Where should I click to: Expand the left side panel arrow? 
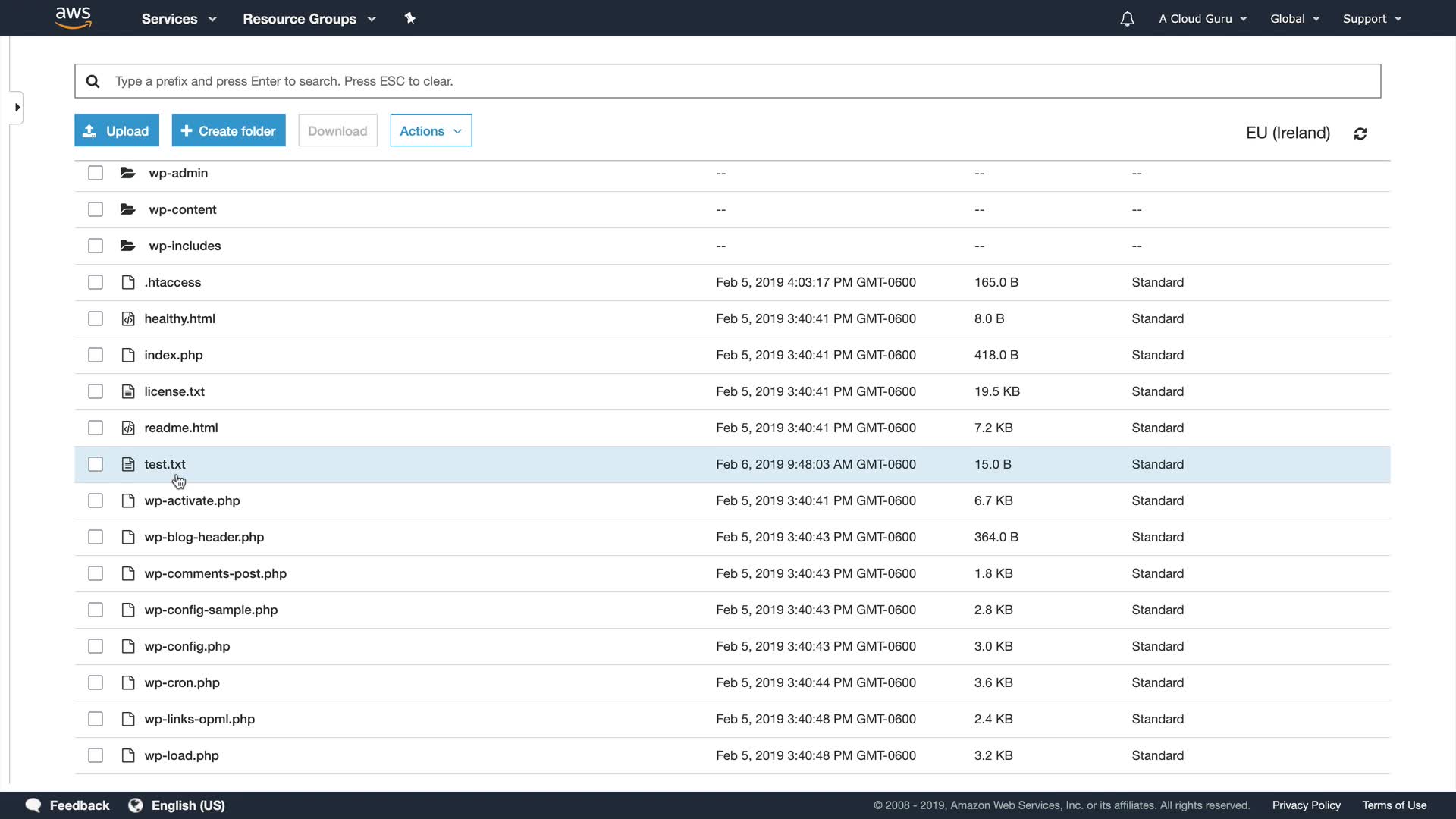tap(17, 107)
